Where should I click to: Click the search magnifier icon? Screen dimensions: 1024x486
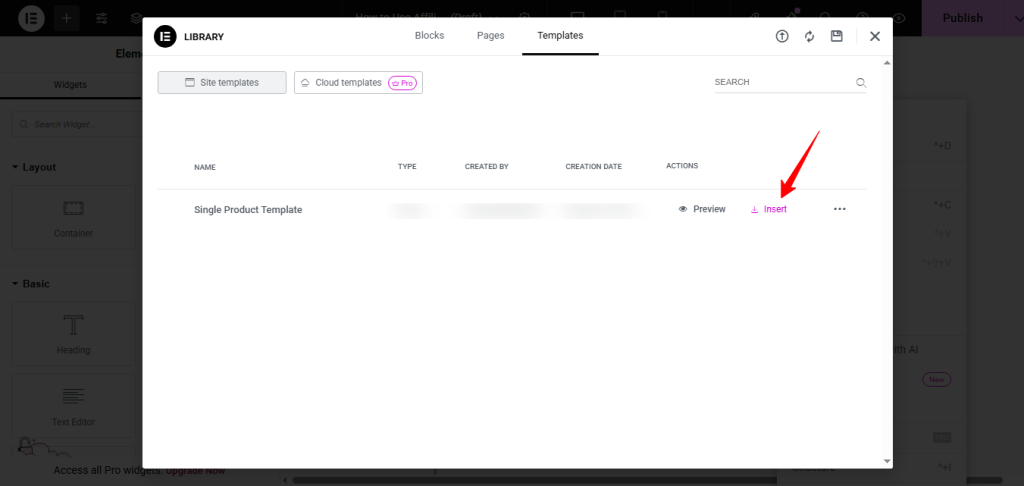pos(860,83)
